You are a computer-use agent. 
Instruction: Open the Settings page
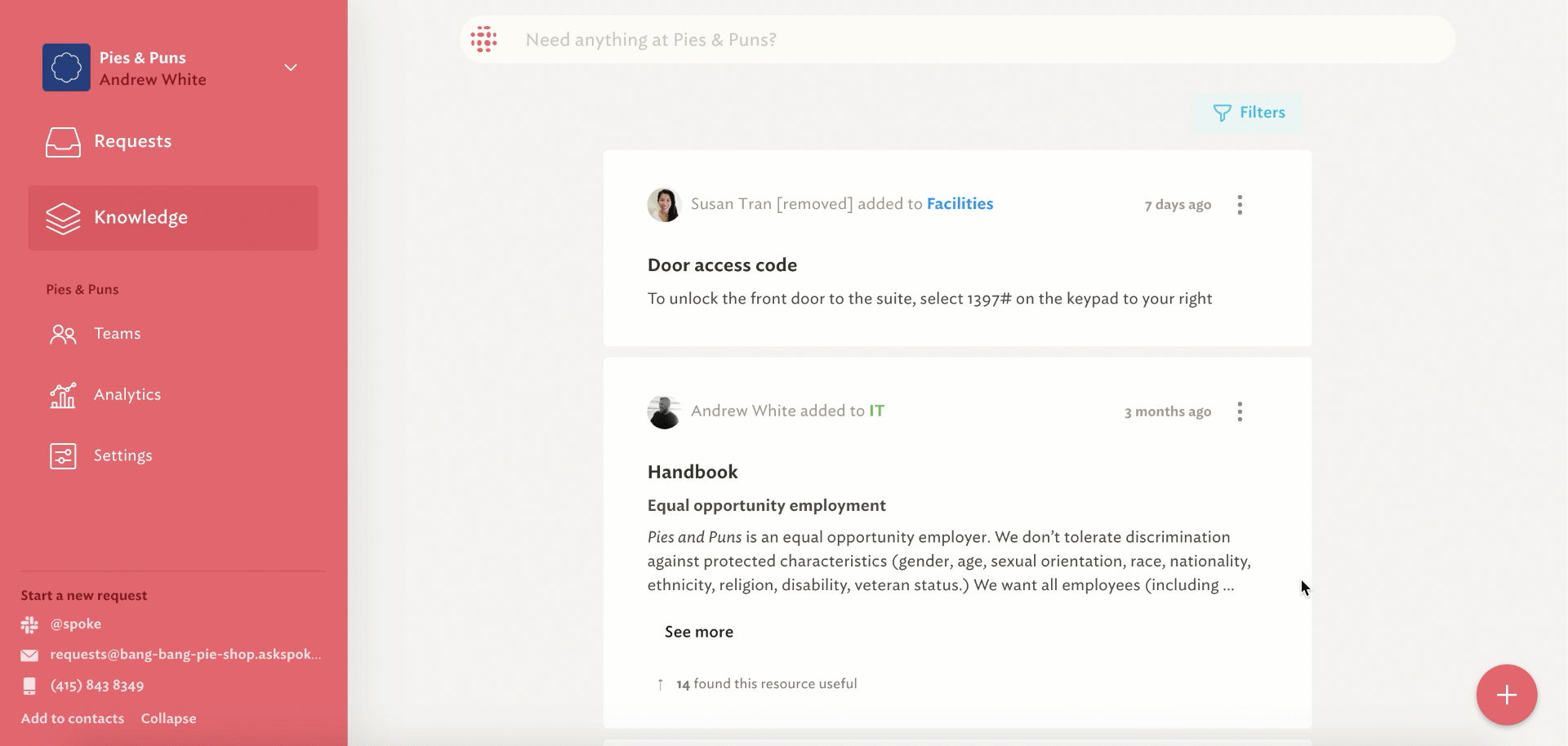[x=122, y=455]
